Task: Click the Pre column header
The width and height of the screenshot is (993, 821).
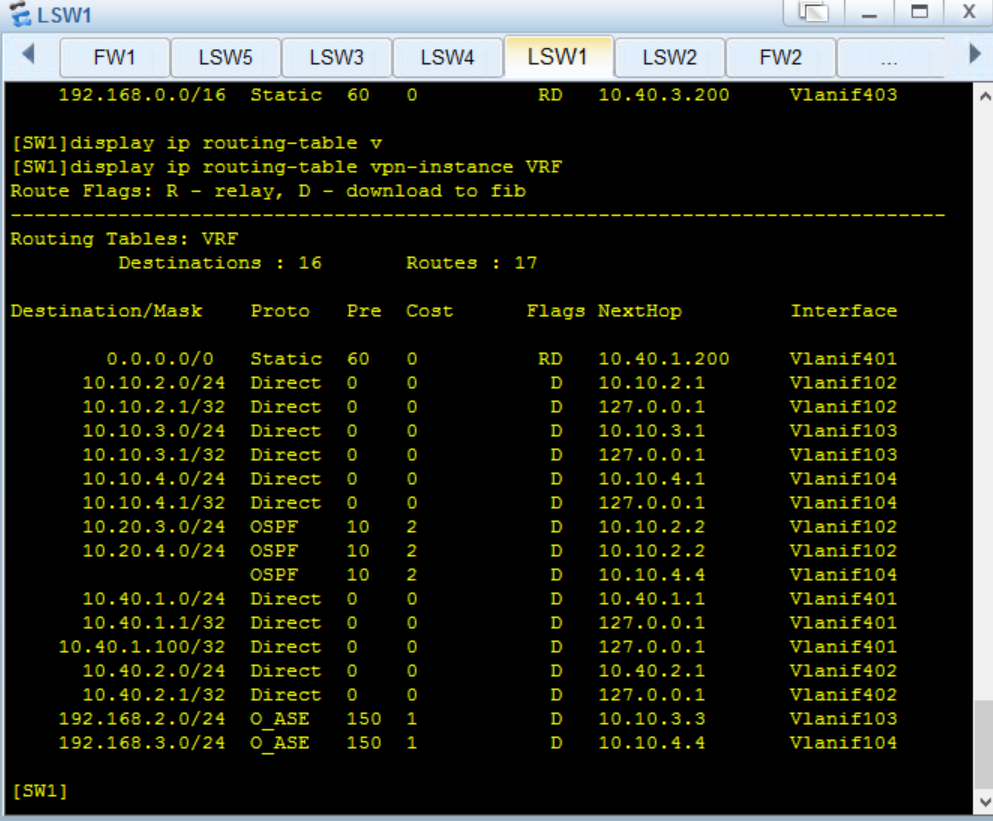Action: 364,311
